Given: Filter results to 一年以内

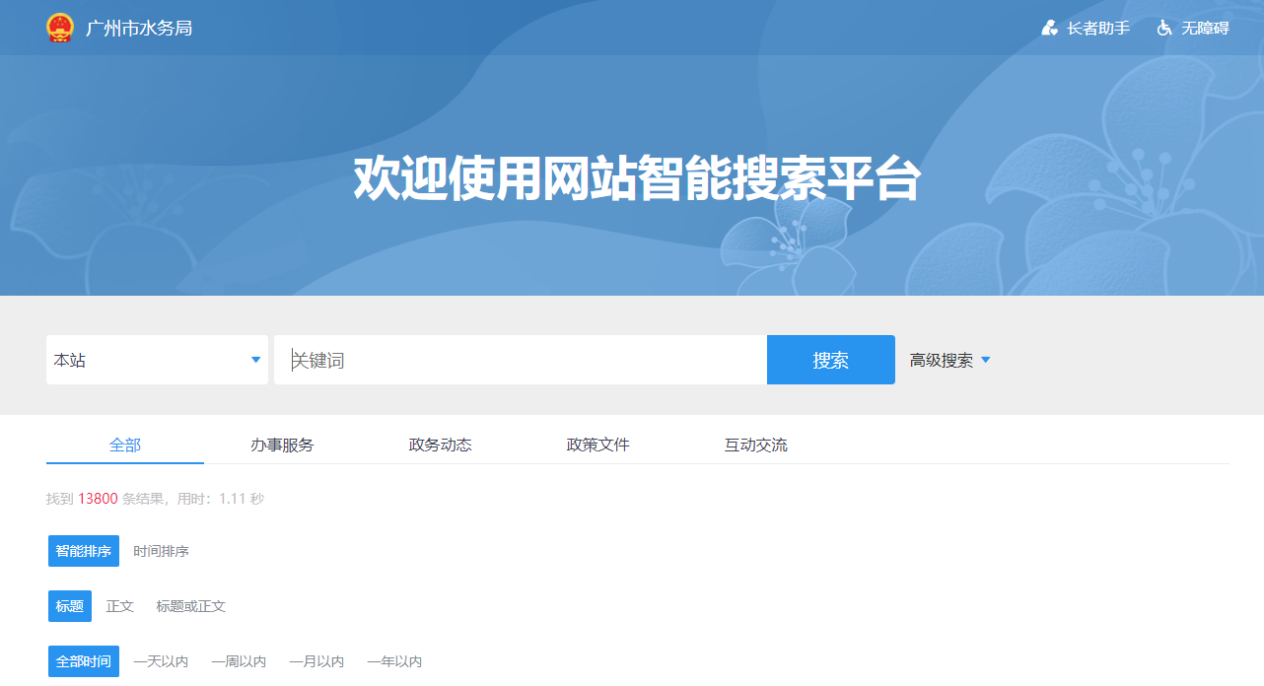Looking at the screenshot, I should tap(394, 661).
